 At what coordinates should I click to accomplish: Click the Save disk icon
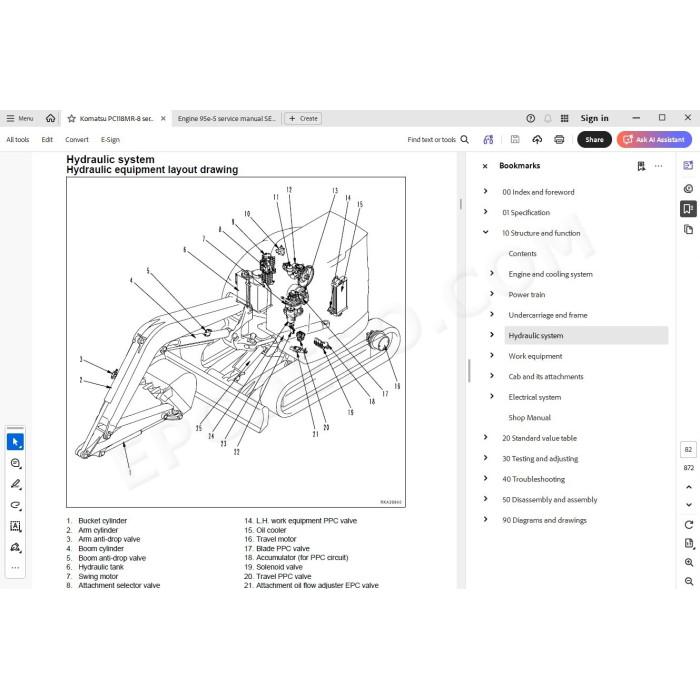tap(515, 140)
